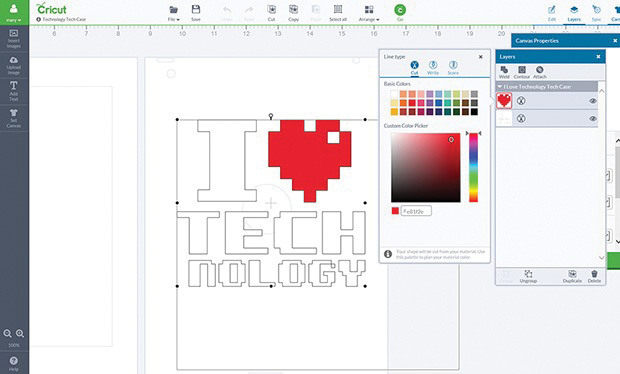Switch to the Layers tab
The width and height of the screenshot is (620, 374).
pos(574,13)
